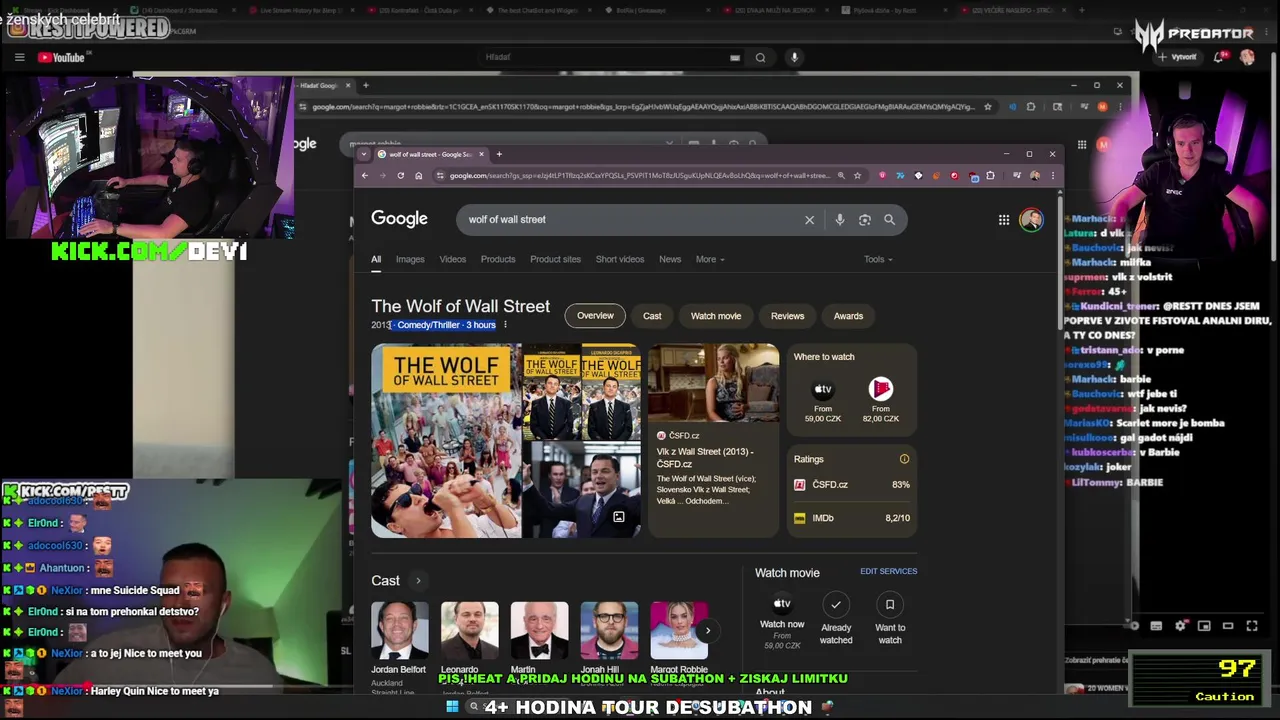Open Google Lens image search
Image resolution: width=1280 pixels, height=720 pixels.
click(x=864, y=220)
